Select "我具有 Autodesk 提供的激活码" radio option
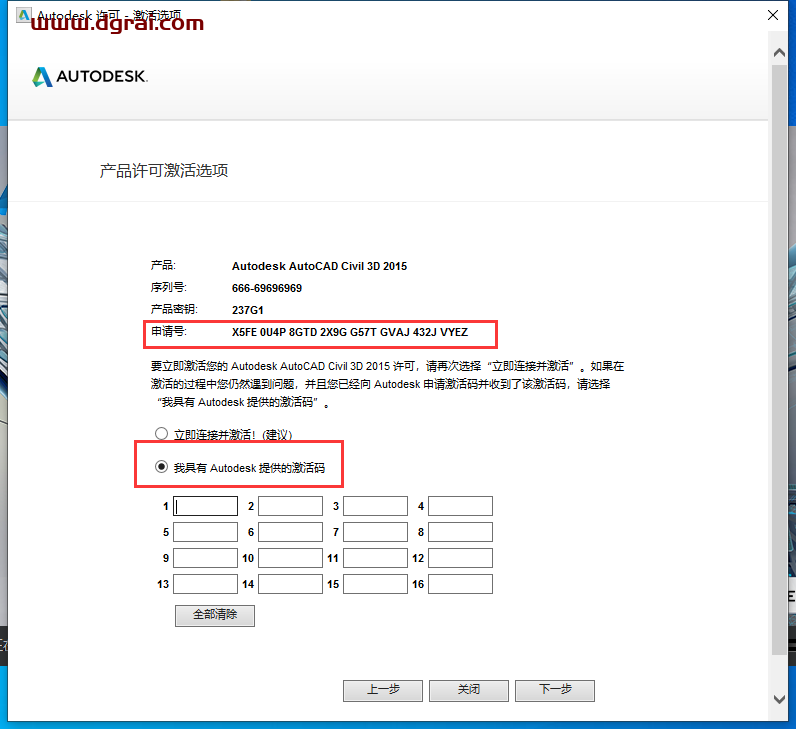The image size is (796, 729). [x=161, y=467]
